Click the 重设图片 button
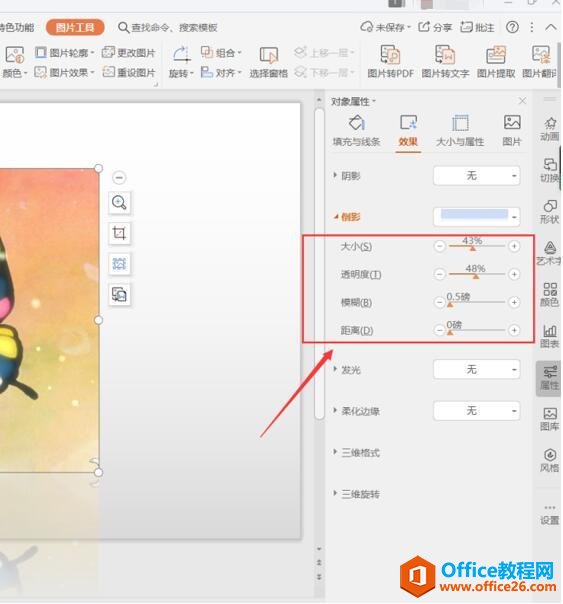 (x=129, y=72)
